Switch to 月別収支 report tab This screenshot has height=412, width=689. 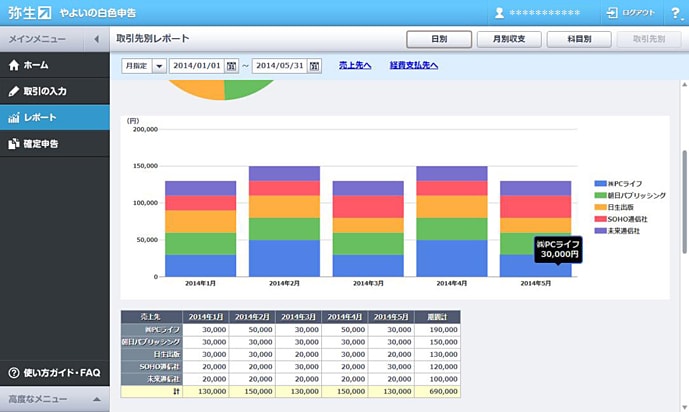click(x=509, y=39)
